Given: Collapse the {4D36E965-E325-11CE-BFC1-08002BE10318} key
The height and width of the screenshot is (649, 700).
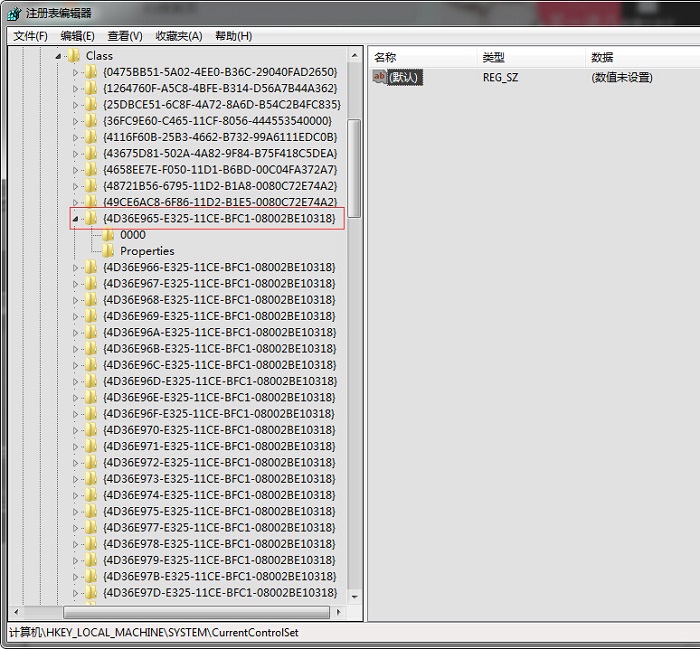Looking at the screenshot, I should click(x=75, y=219).
